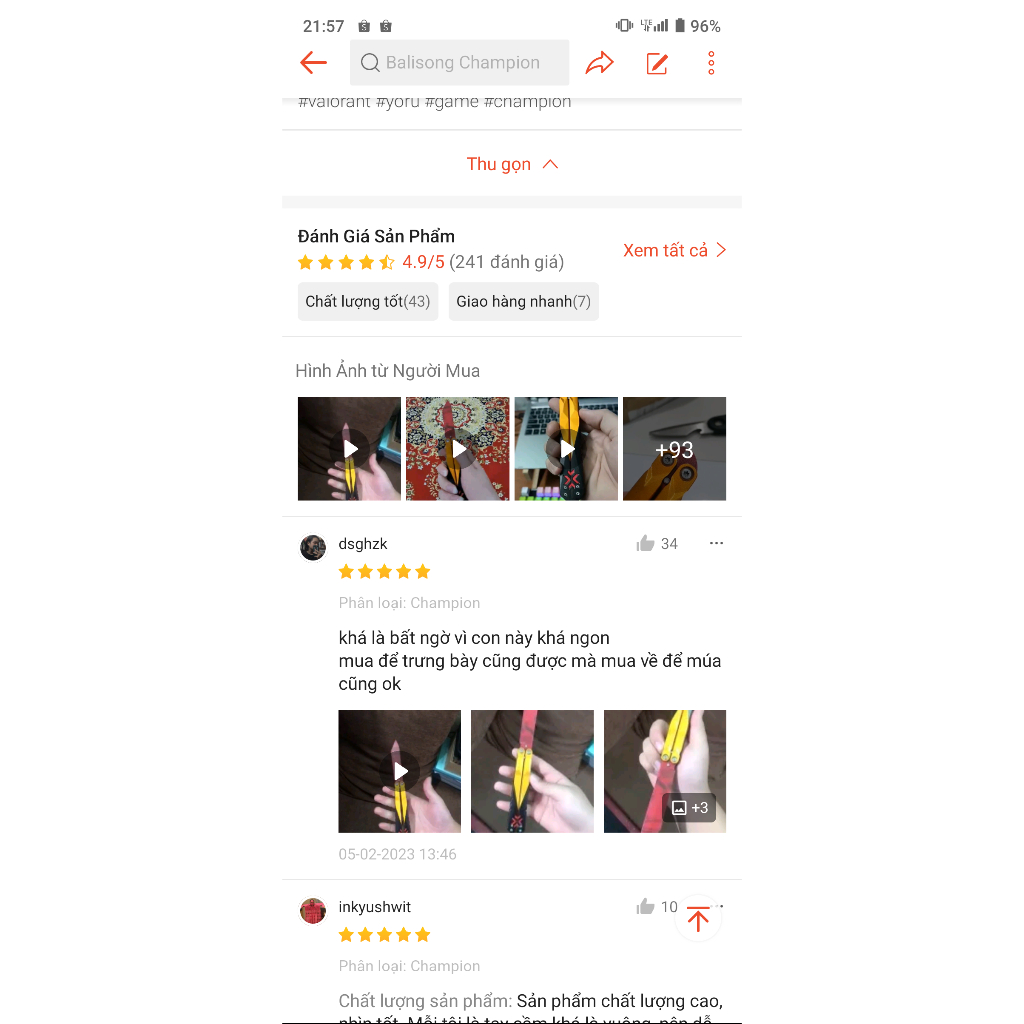Focus the Balisong Champion search field
The height and width of the screenshot is (1024, 1024).
point(459,63)
